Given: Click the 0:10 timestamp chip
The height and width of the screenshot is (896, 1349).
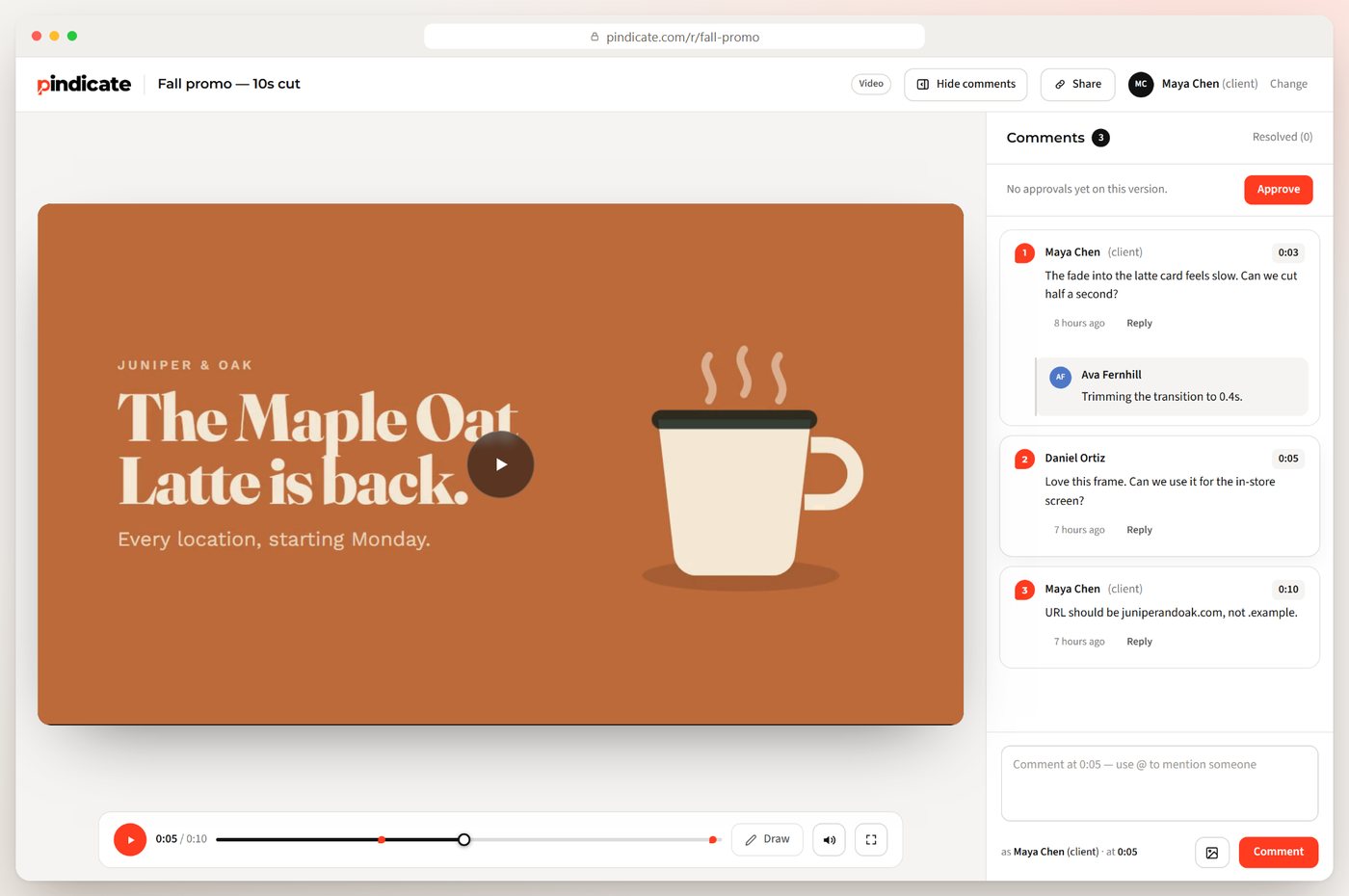Looking at the screenshot, I should tap(1288, 590).
